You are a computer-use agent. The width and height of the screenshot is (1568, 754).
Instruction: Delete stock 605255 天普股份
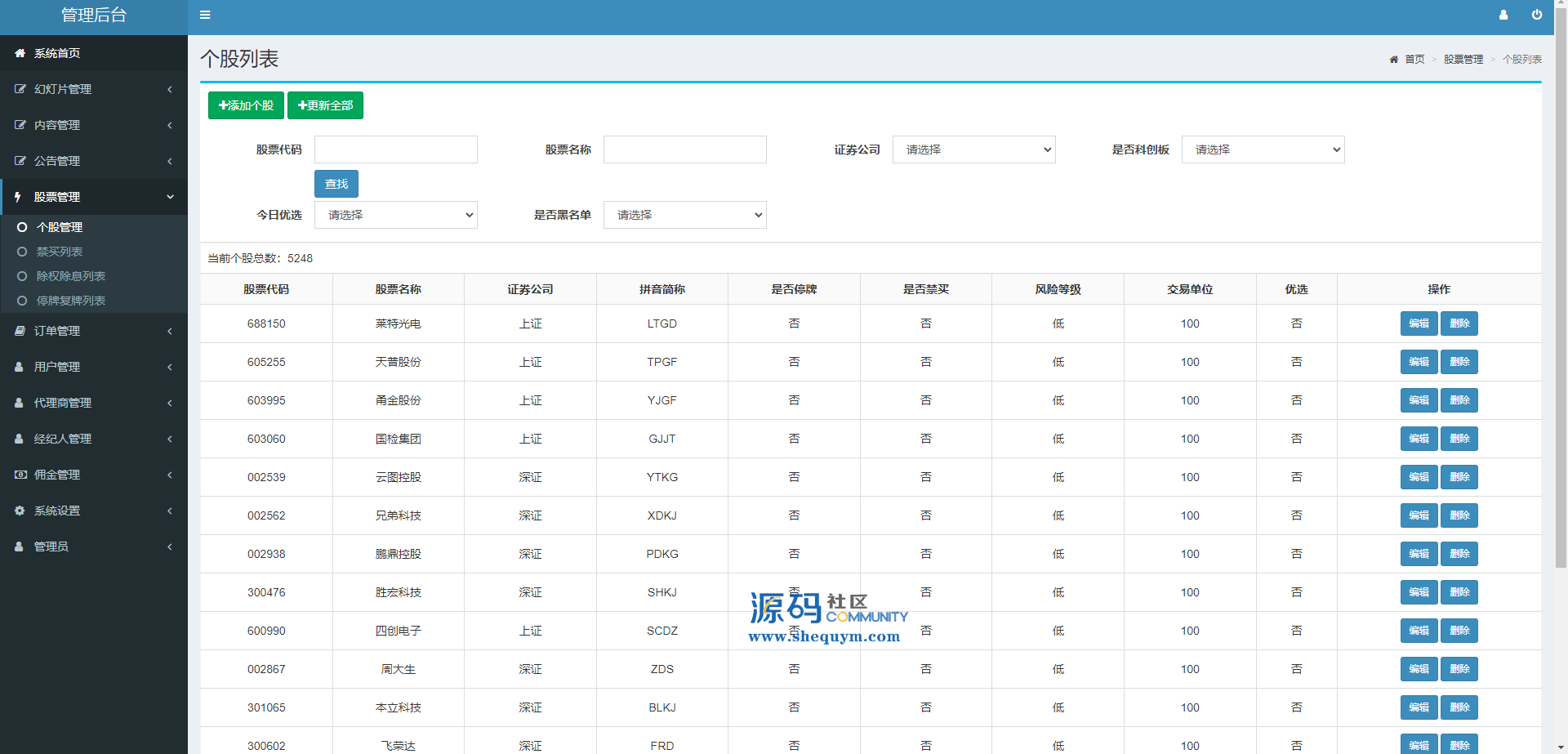click(1459, 362)
